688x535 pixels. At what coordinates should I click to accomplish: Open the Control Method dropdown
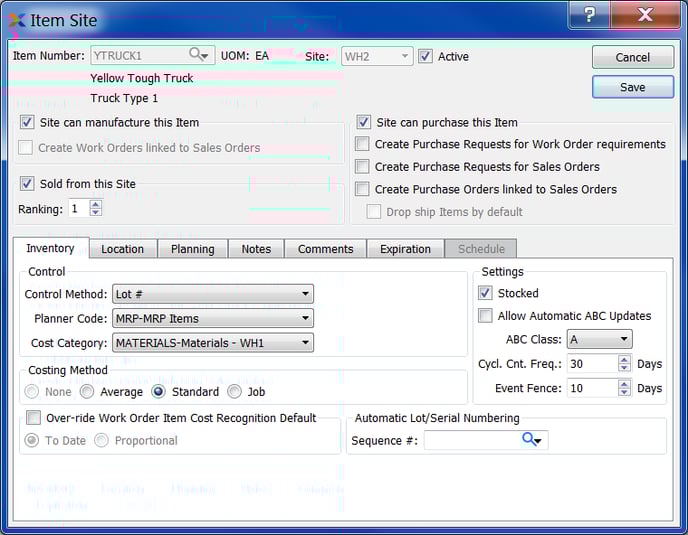(210, 294)
